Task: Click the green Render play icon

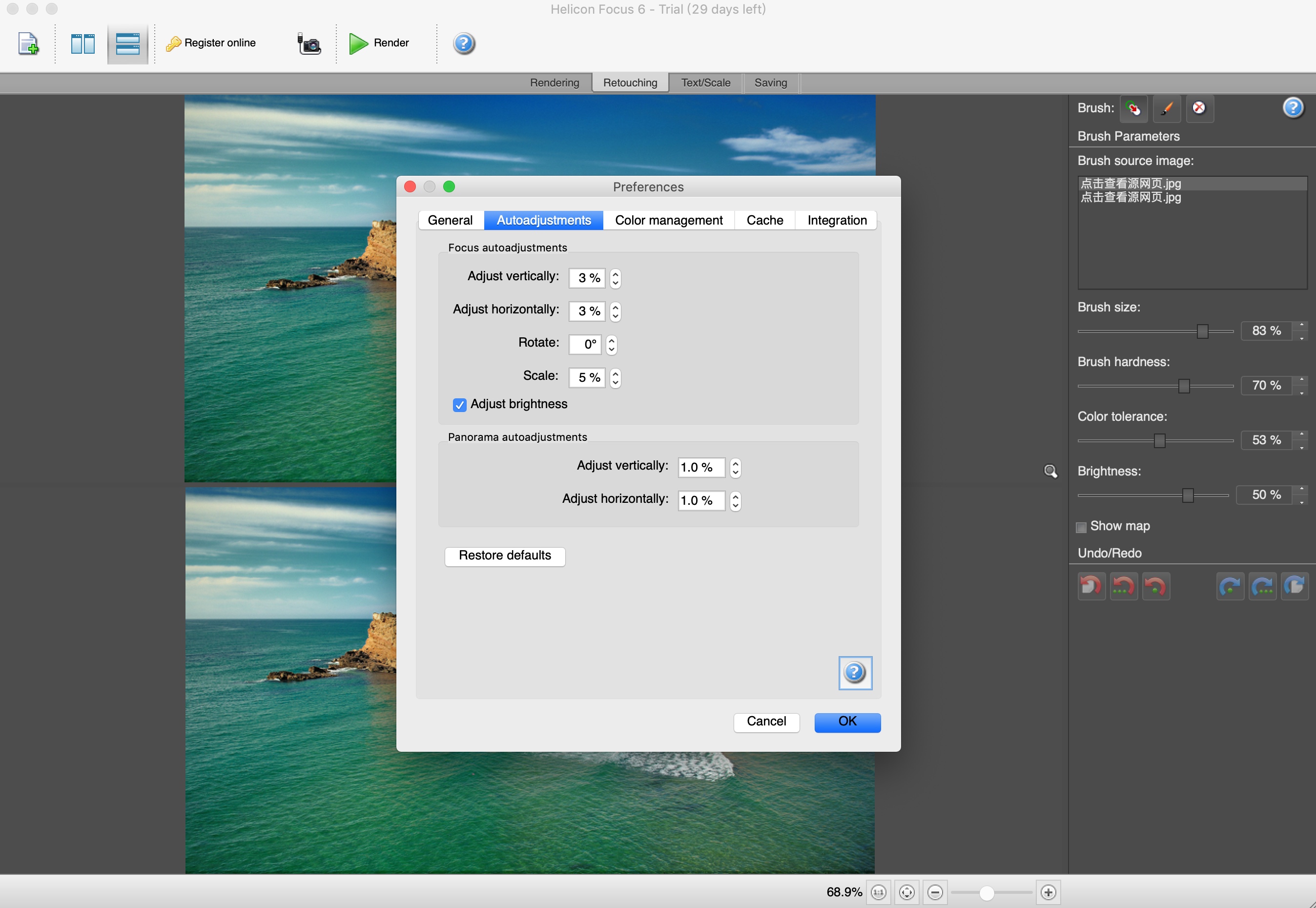Action: 358,44
